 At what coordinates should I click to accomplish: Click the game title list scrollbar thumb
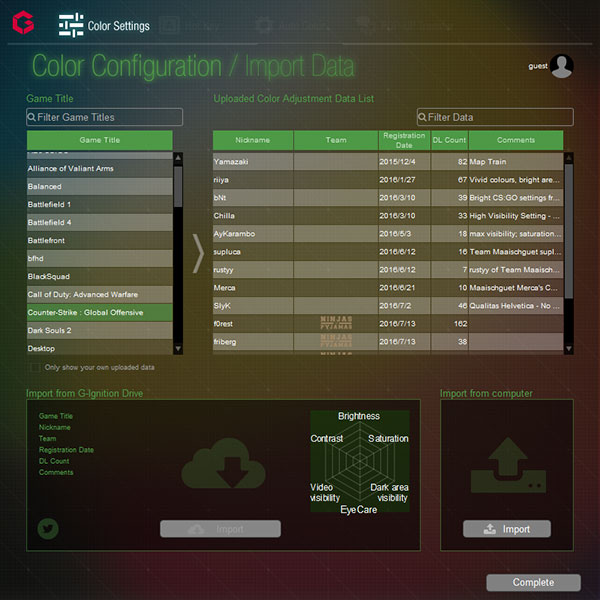pyautogui.click(x=178, y=186)
